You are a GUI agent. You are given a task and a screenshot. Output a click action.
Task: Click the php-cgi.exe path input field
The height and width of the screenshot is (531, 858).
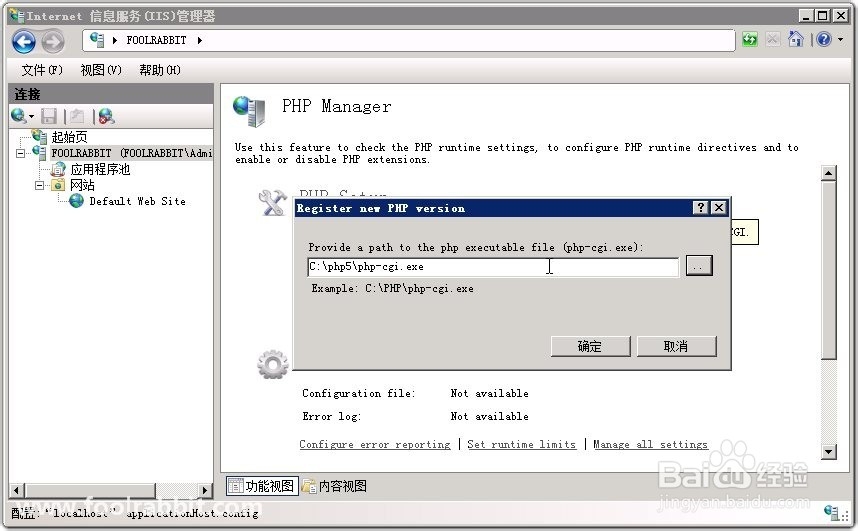coord(493,267)
